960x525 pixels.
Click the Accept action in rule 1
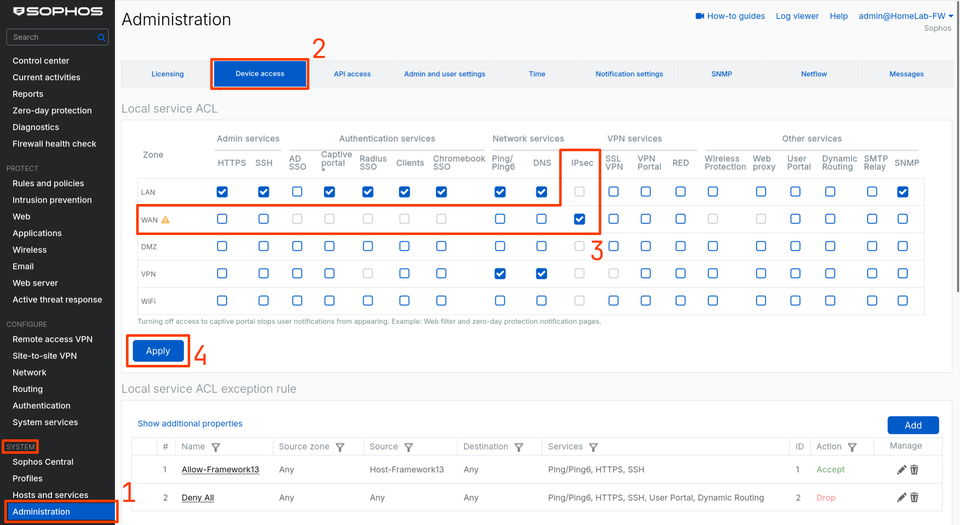pyautogui.click(x=830, y=469)
